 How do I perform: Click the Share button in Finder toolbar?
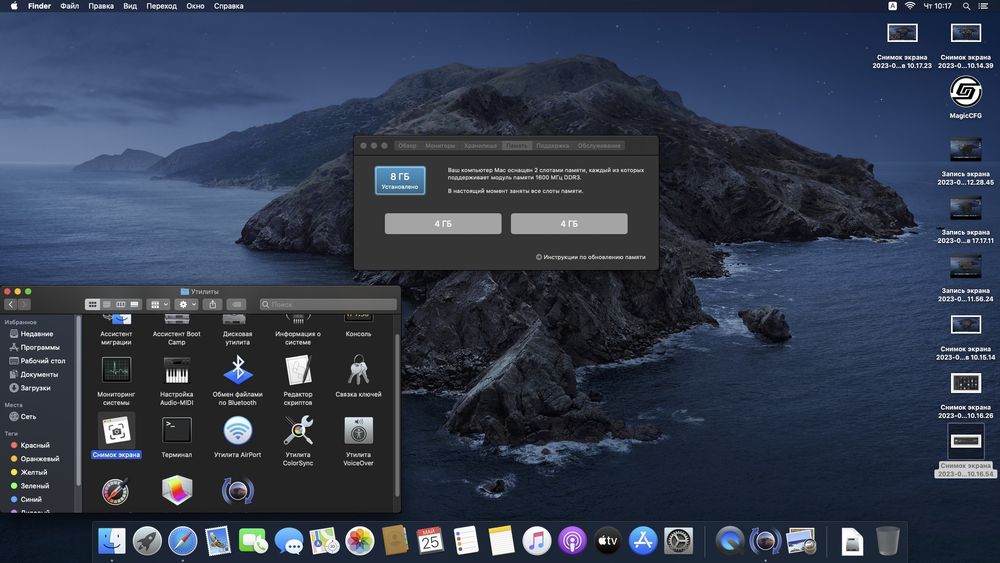(212, 304)
